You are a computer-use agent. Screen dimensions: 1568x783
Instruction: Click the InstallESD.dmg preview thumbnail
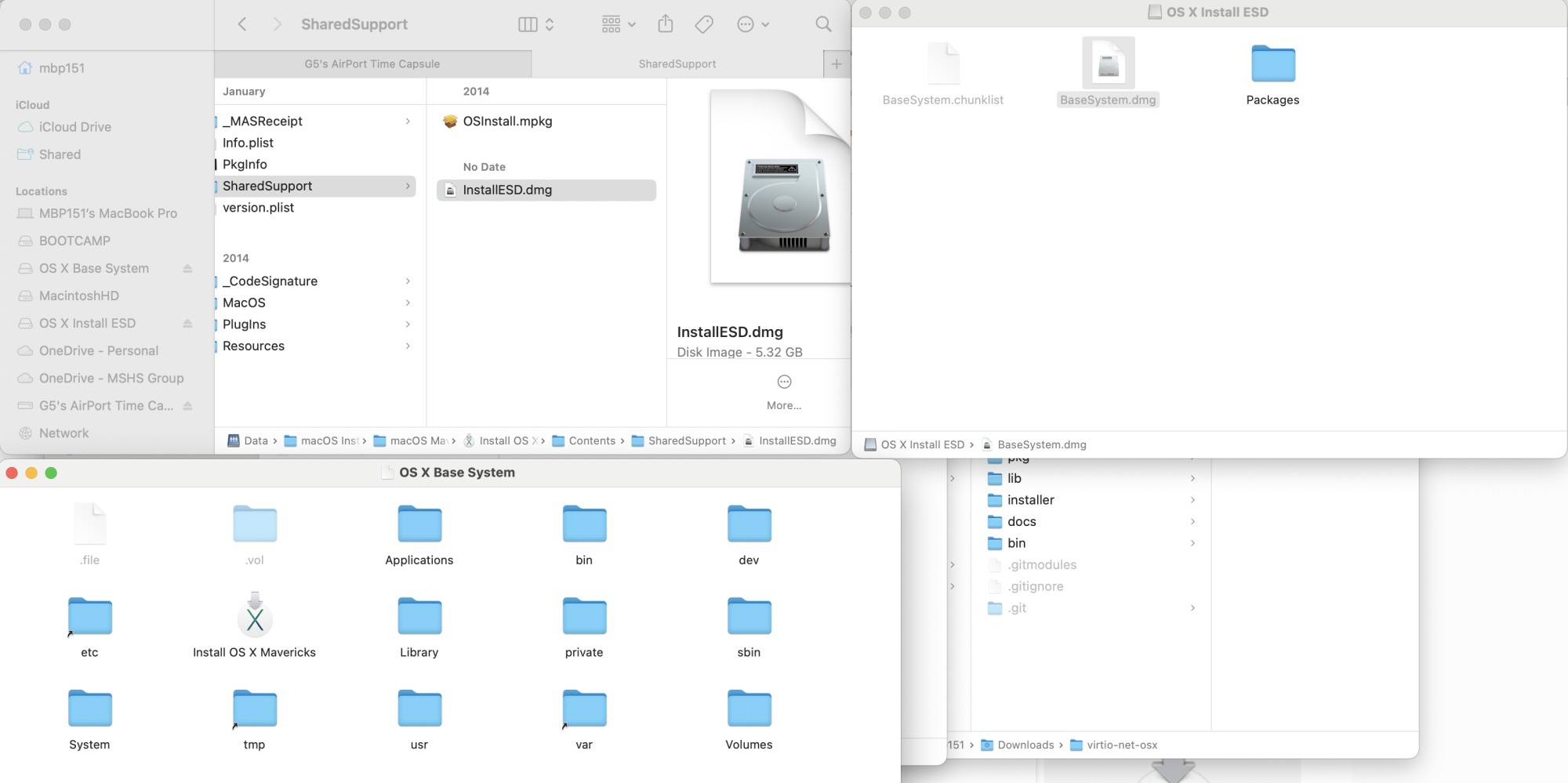(780, 187)
